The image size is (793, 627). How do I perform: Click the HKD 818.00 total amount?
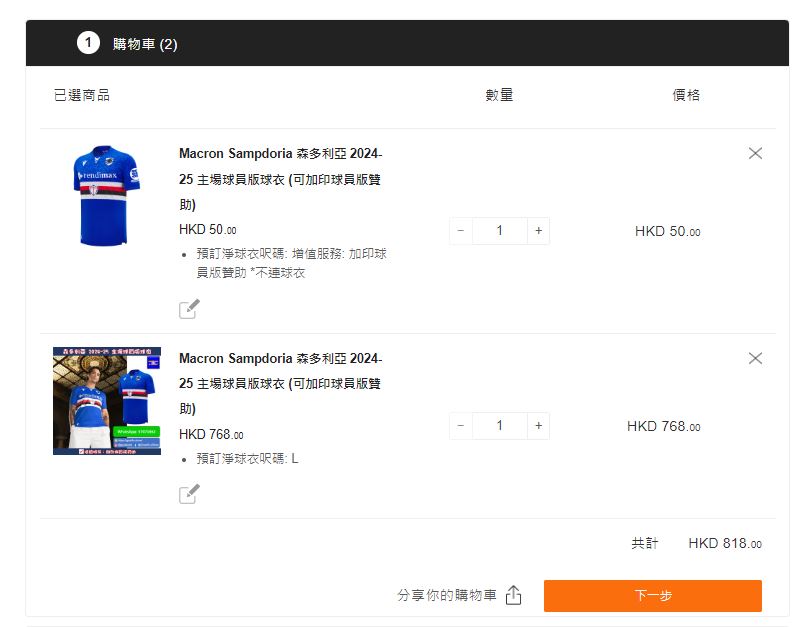tap(725, 544)
